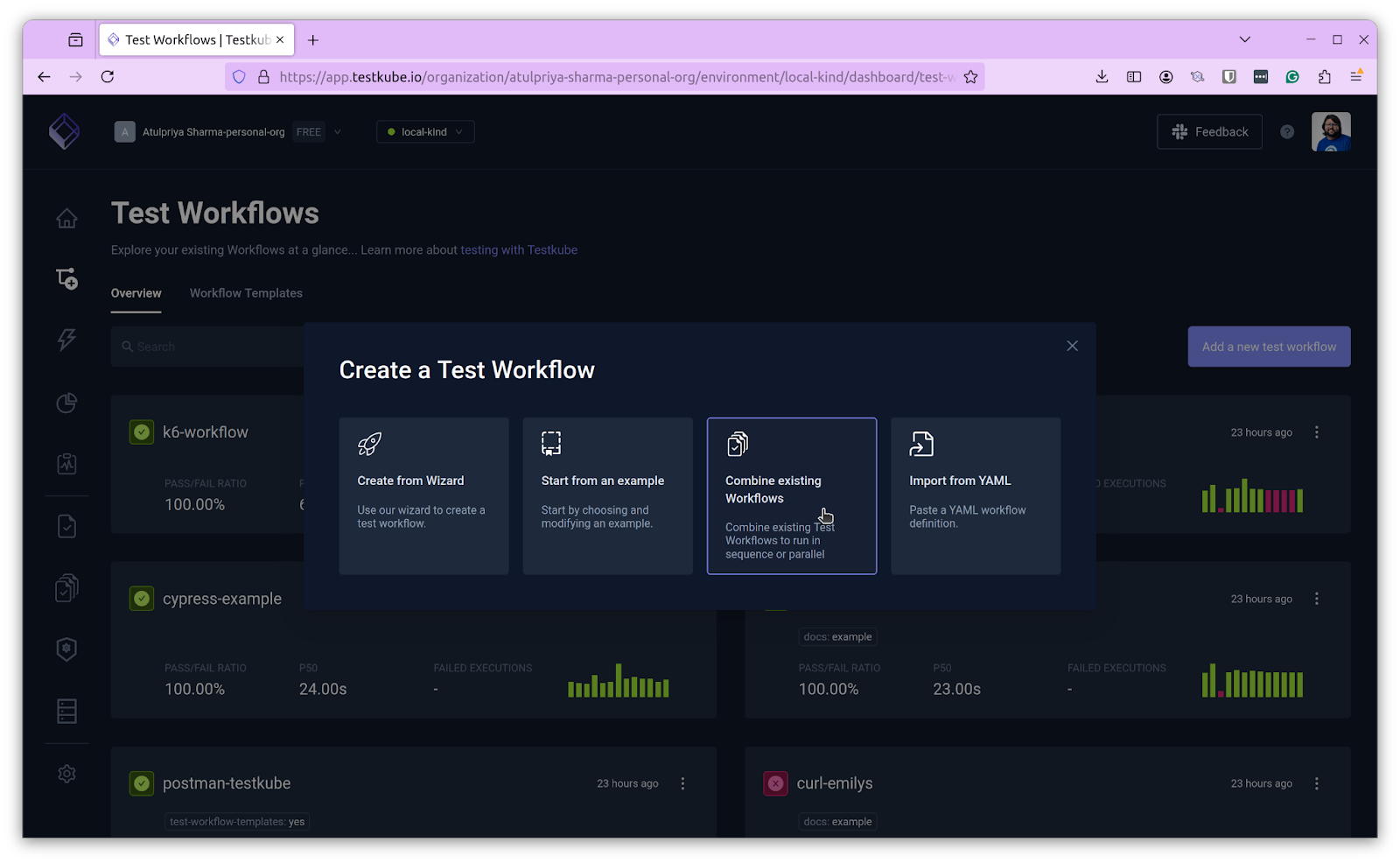Open Firefox account icon
This screenshot has height=863, width=1400.
tap(1165, 77)
